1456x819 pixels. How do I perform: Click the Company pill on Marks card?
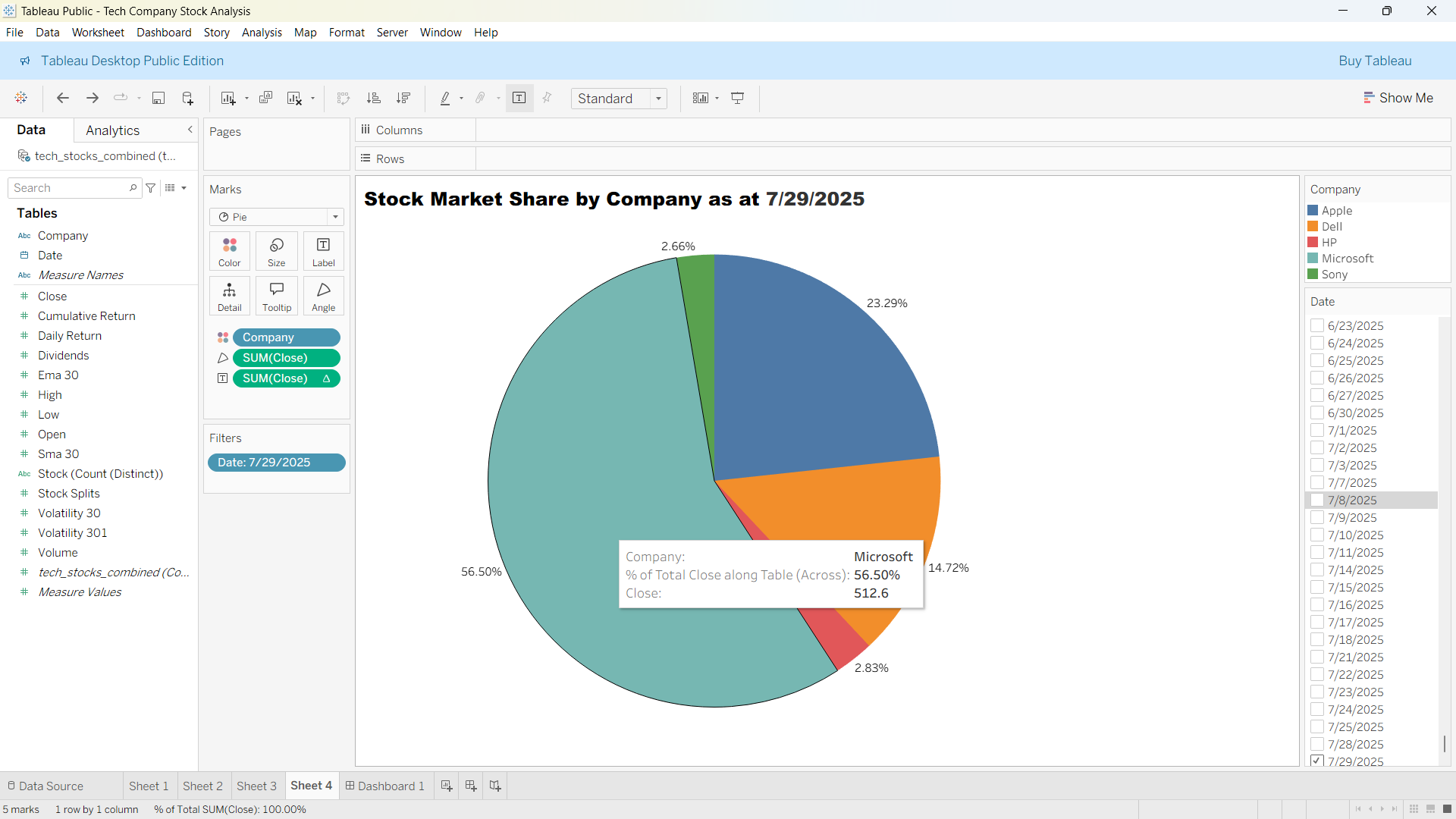(x=287, y=337)
